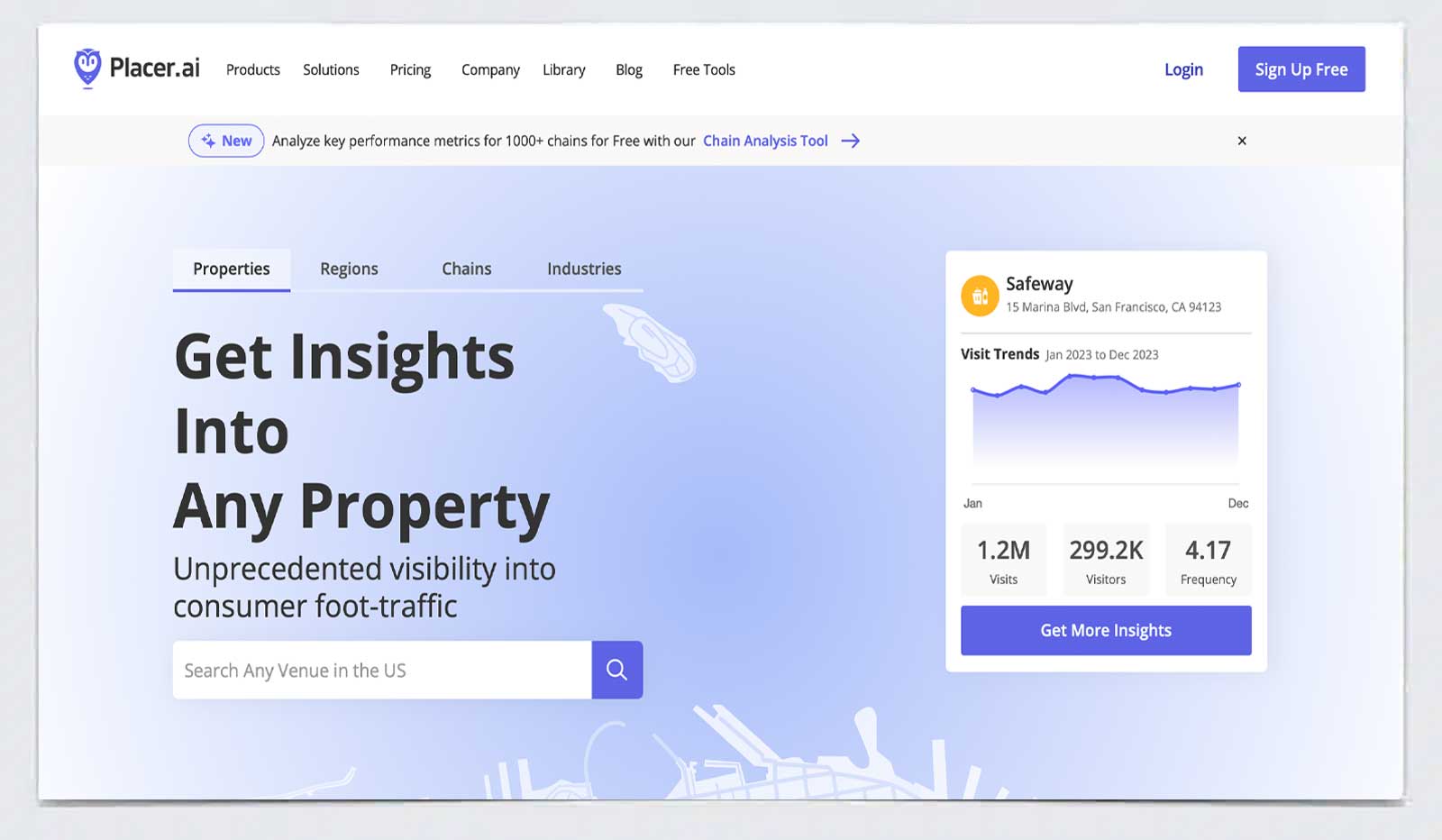Viewport: 1442px width, 840px height.
Task: Open the Products menu
Action: click(252, 69)
